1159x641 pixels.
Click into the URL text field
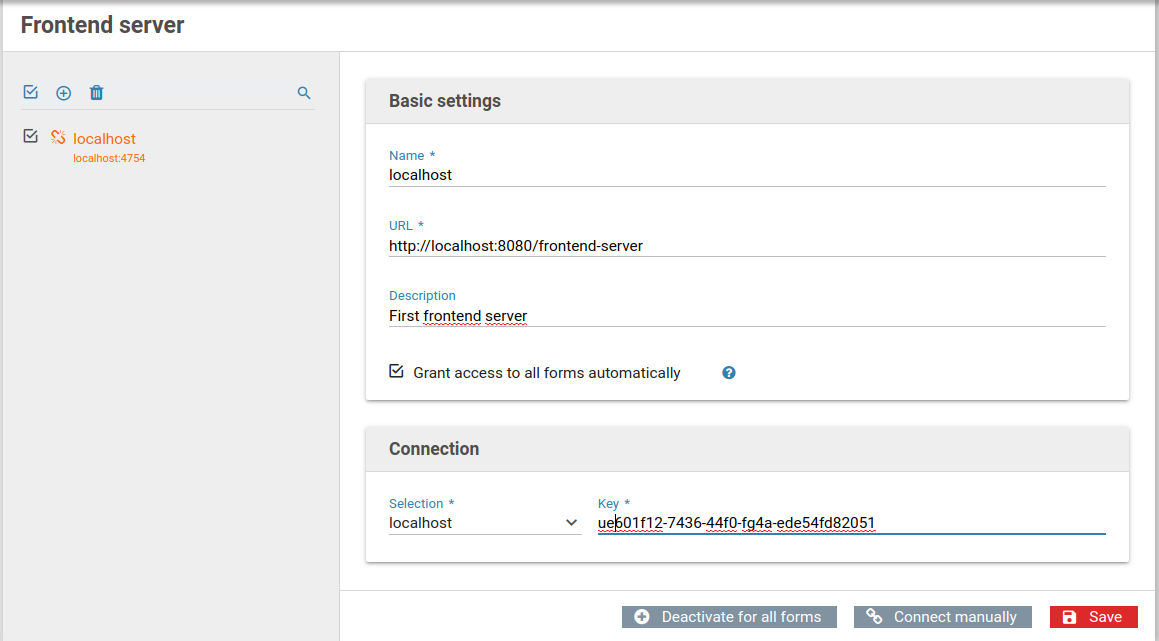(x=746, y=245)
